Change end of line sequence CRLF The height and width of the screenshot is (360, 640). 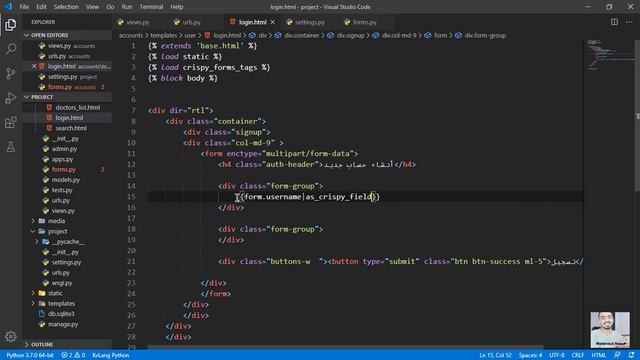[578, 355]
